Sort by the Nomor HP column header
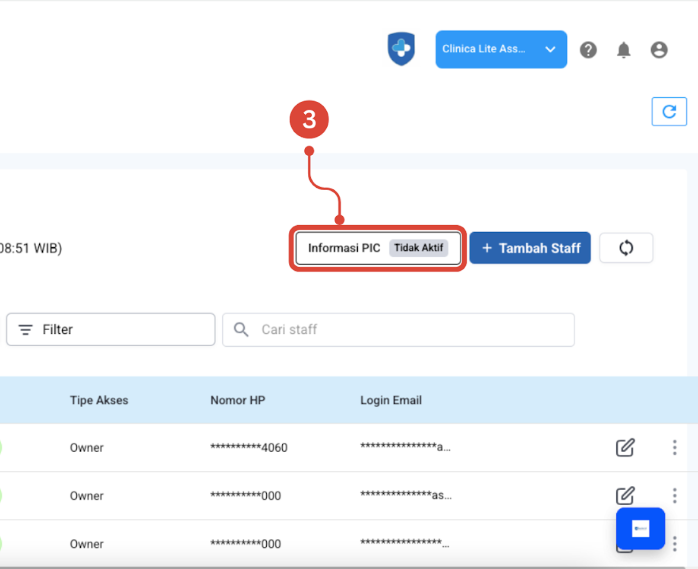Image resolution: width=698 pixels, height=569 pixels. pos(237,400)
